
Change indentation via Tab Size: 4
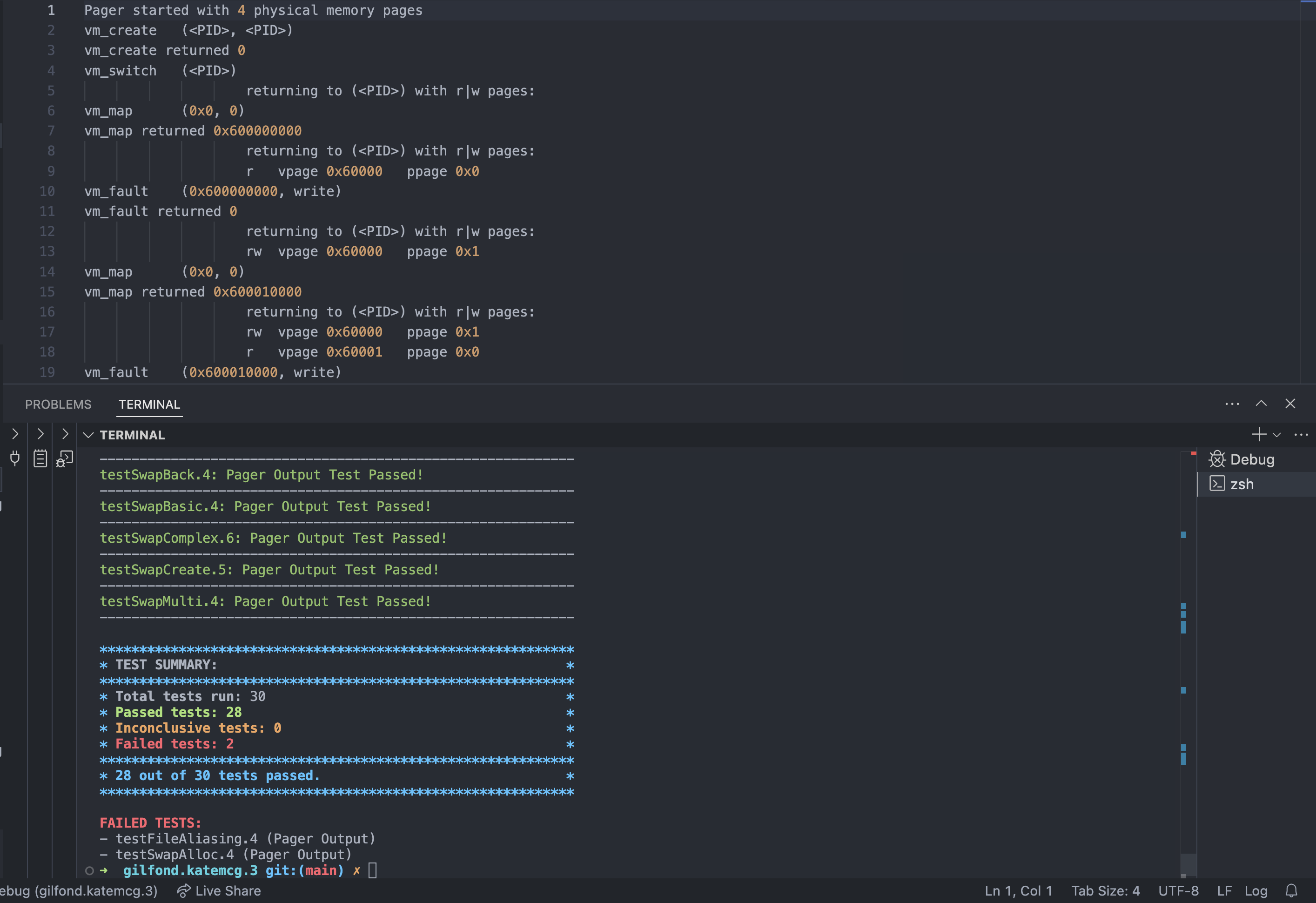point(1105,890)
